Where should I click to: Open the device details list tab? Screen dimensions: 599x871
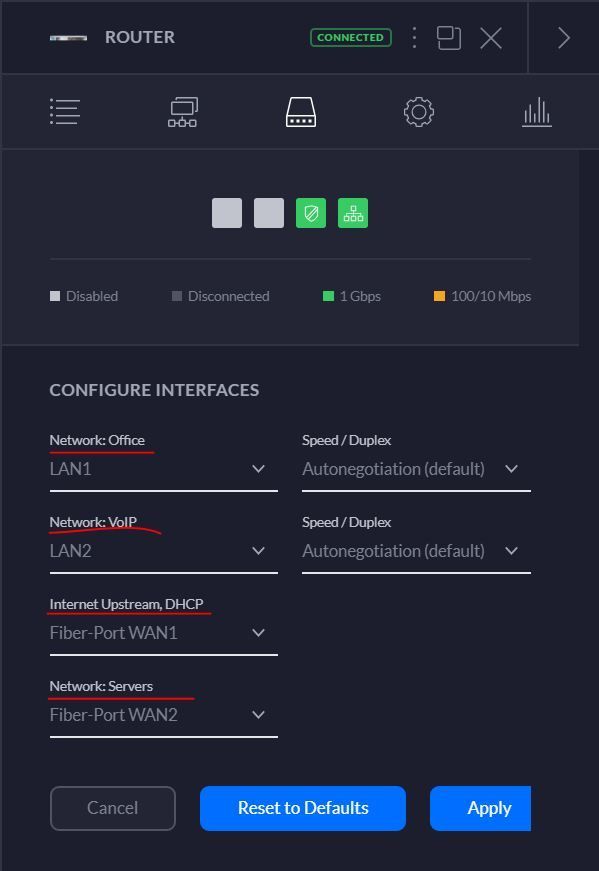coord(65,112)
